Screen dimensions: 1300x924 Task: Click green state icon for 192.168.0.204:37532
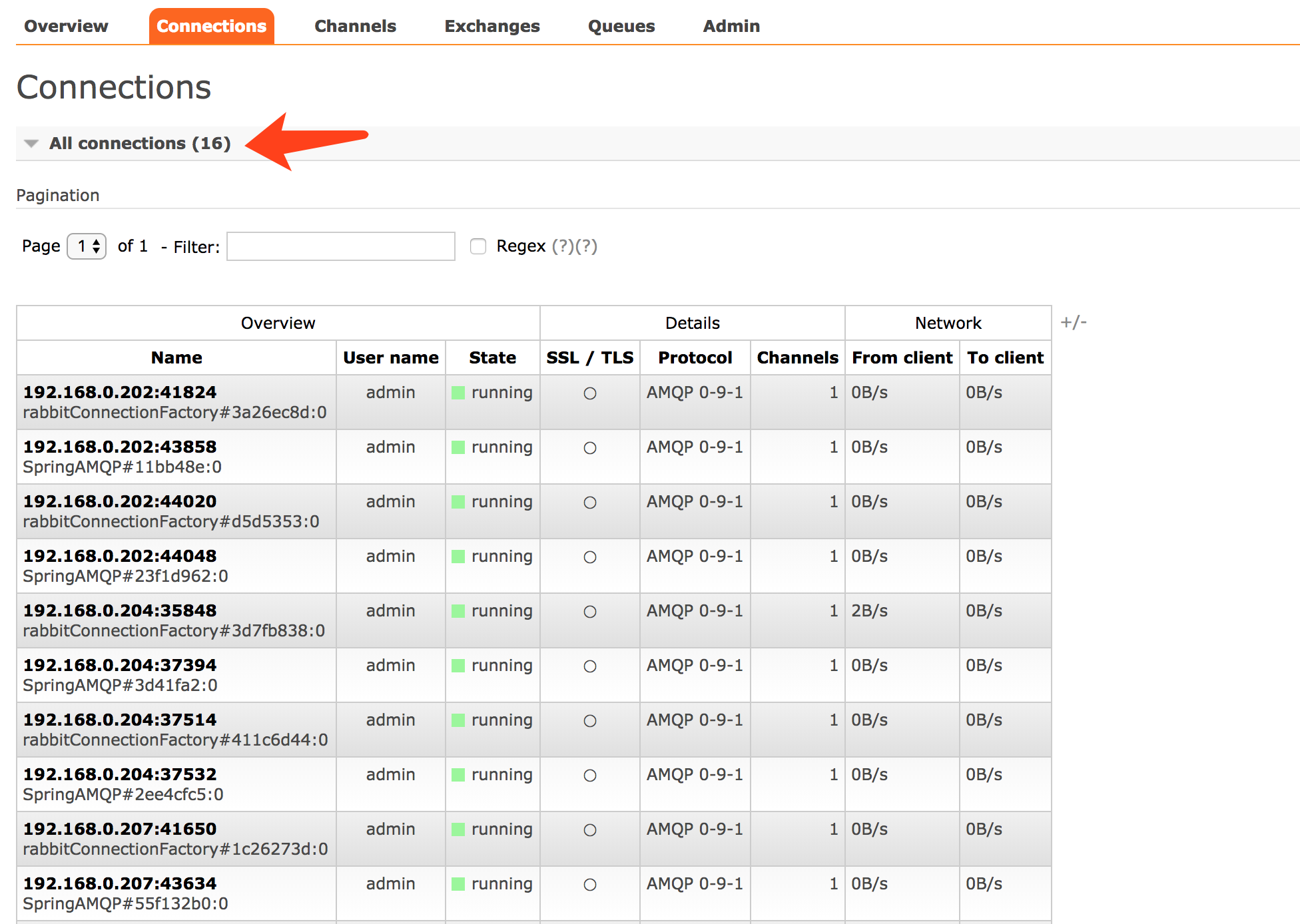458,775
